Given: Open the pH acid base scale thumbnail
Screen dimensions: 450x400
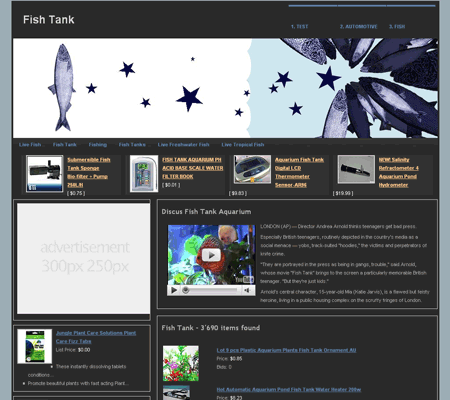Looking at the screenshot, I should click(x=144, y=174).
